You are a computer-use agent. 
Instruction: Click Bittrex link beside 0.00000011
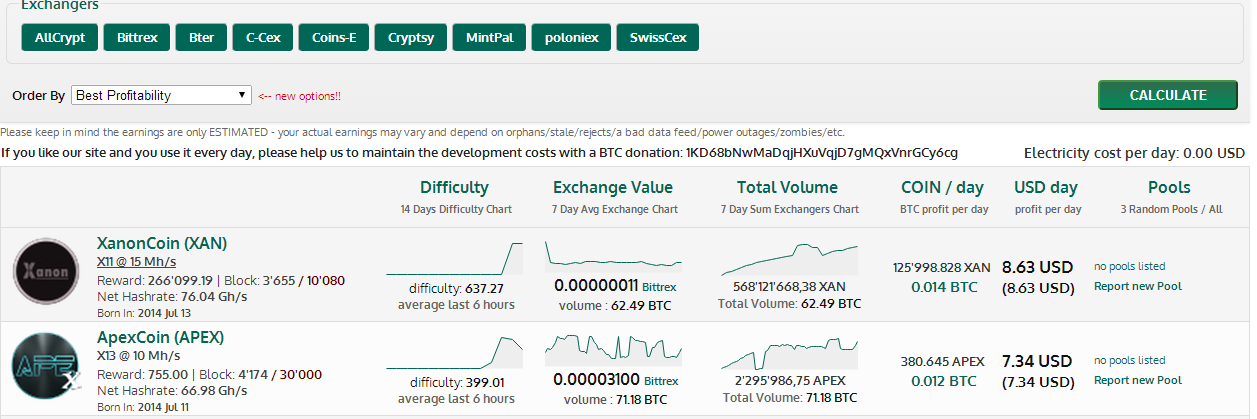pyautogui.click(x=659, y=287)
